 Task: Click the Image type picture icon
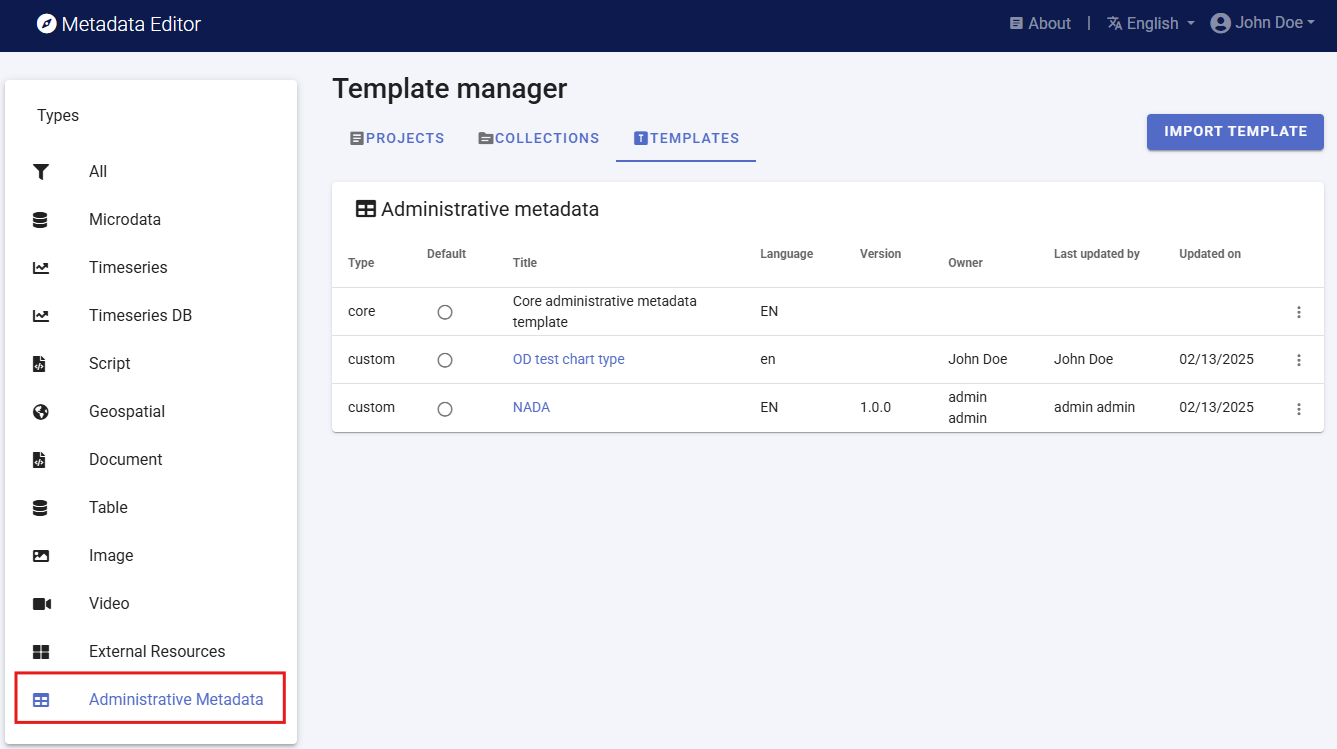pos(41,556)
